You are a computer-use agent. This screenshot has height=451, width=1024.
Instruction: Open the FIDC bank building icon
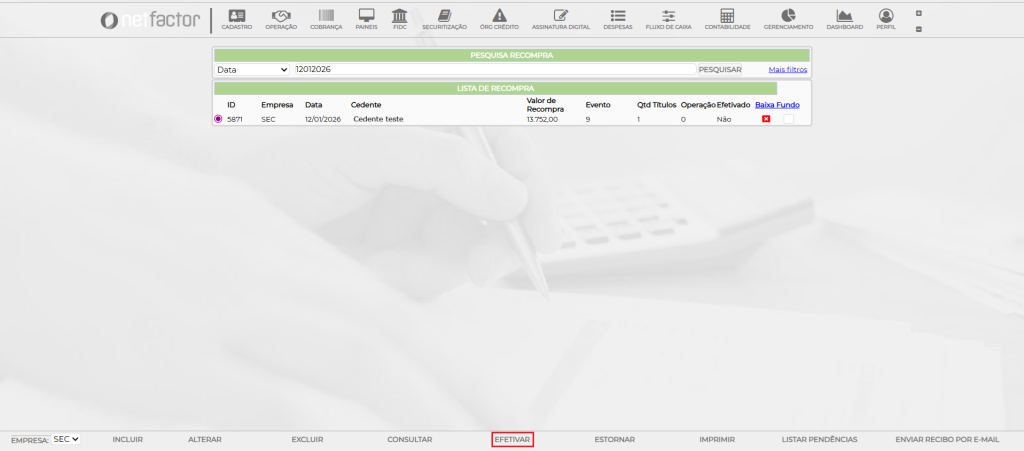(399, 16)
